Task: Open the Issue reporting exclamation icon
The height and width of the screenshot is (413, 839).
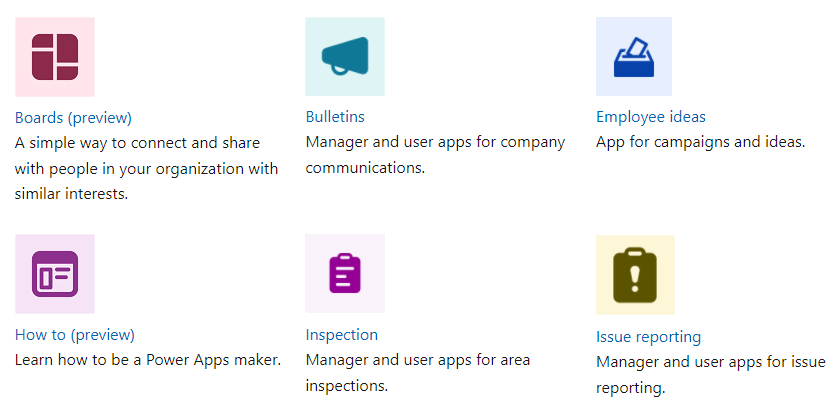Action: click(635, 275)
